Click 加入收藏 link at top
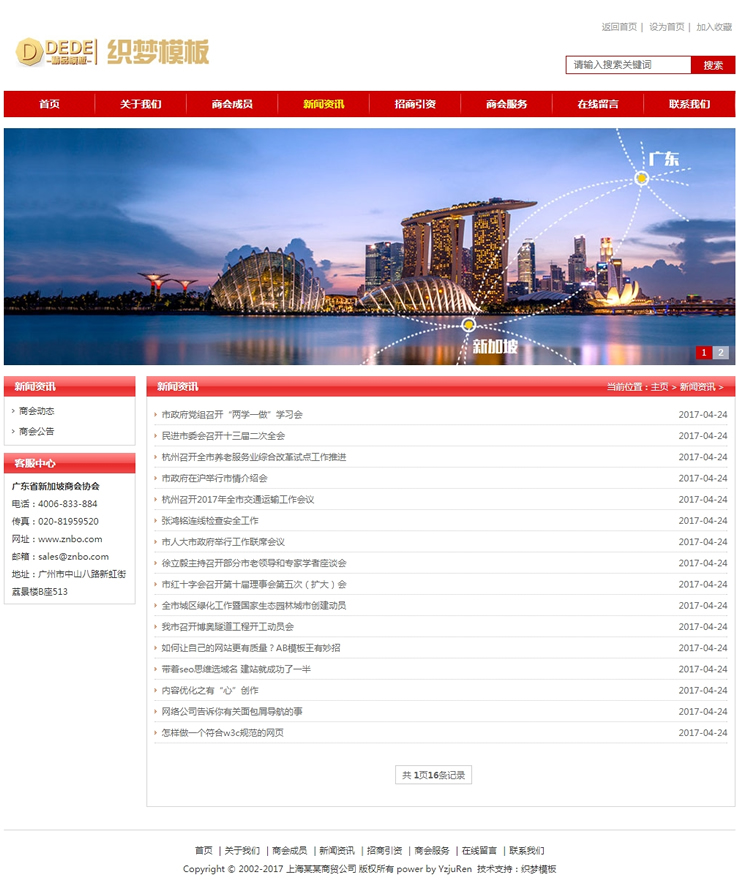The height and width of the screenshot is (889, 740). click(x=714, y=27)
